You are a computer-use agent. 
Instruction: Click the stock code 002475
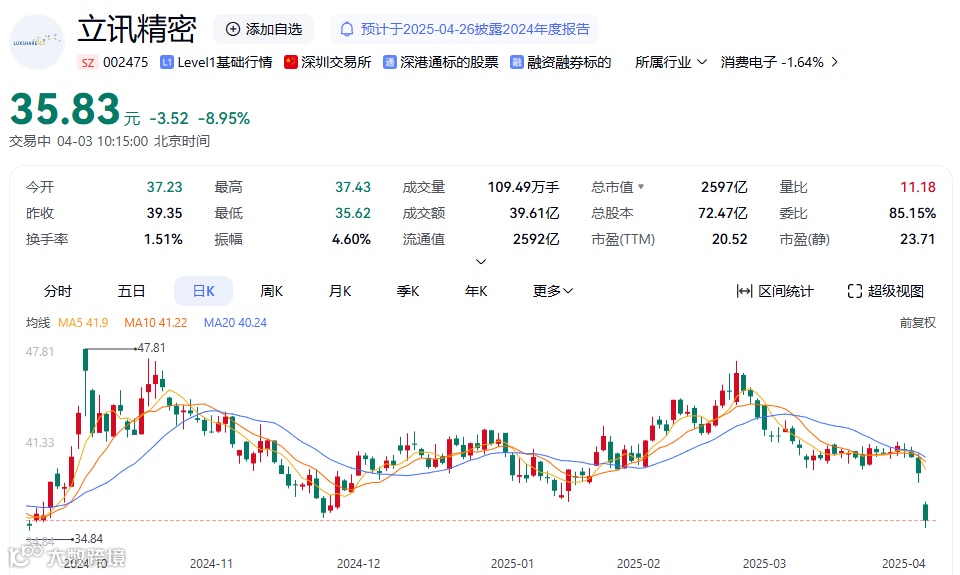coord(126,62)
